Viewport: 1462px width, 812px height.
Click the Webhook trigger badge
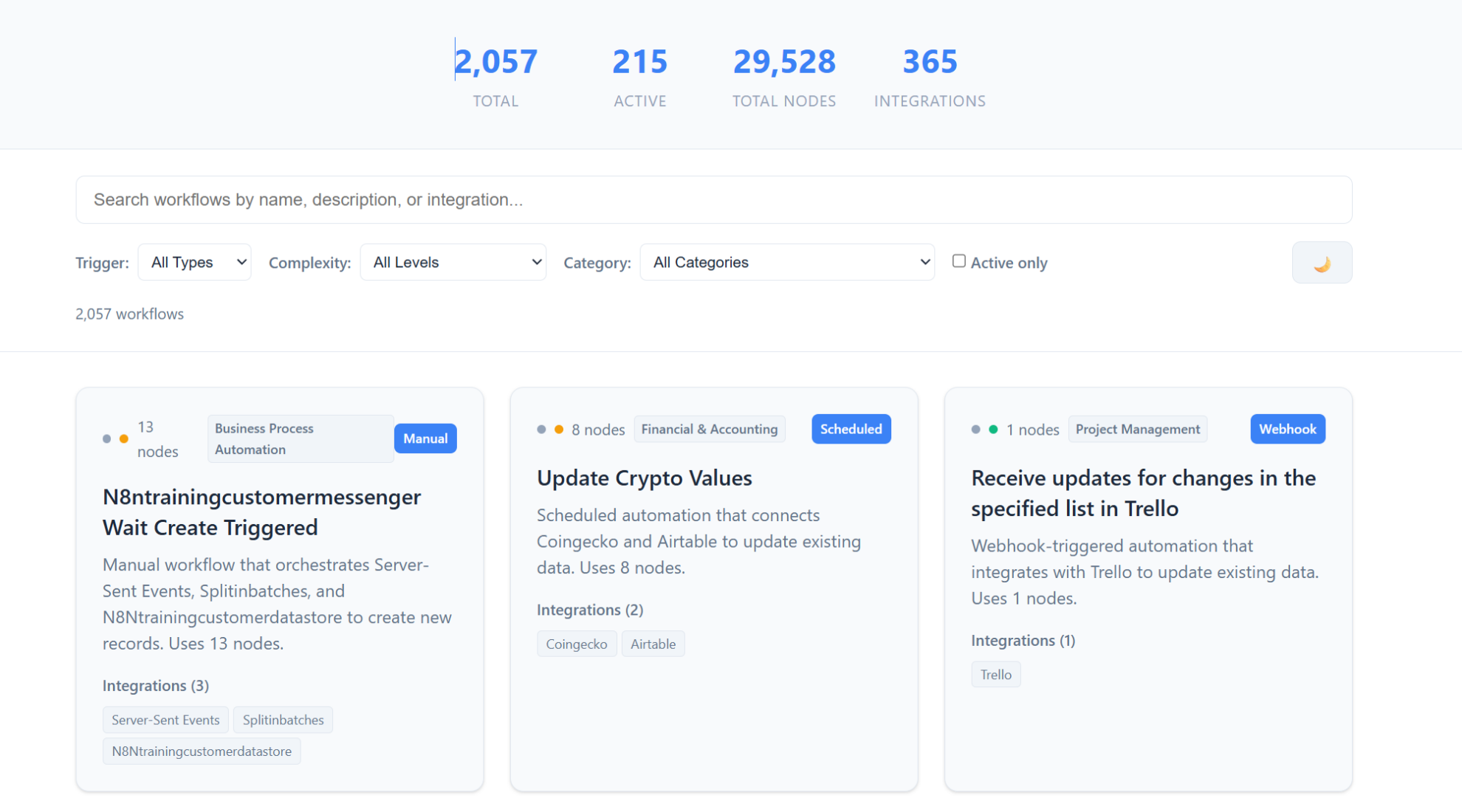[1287, 430]
